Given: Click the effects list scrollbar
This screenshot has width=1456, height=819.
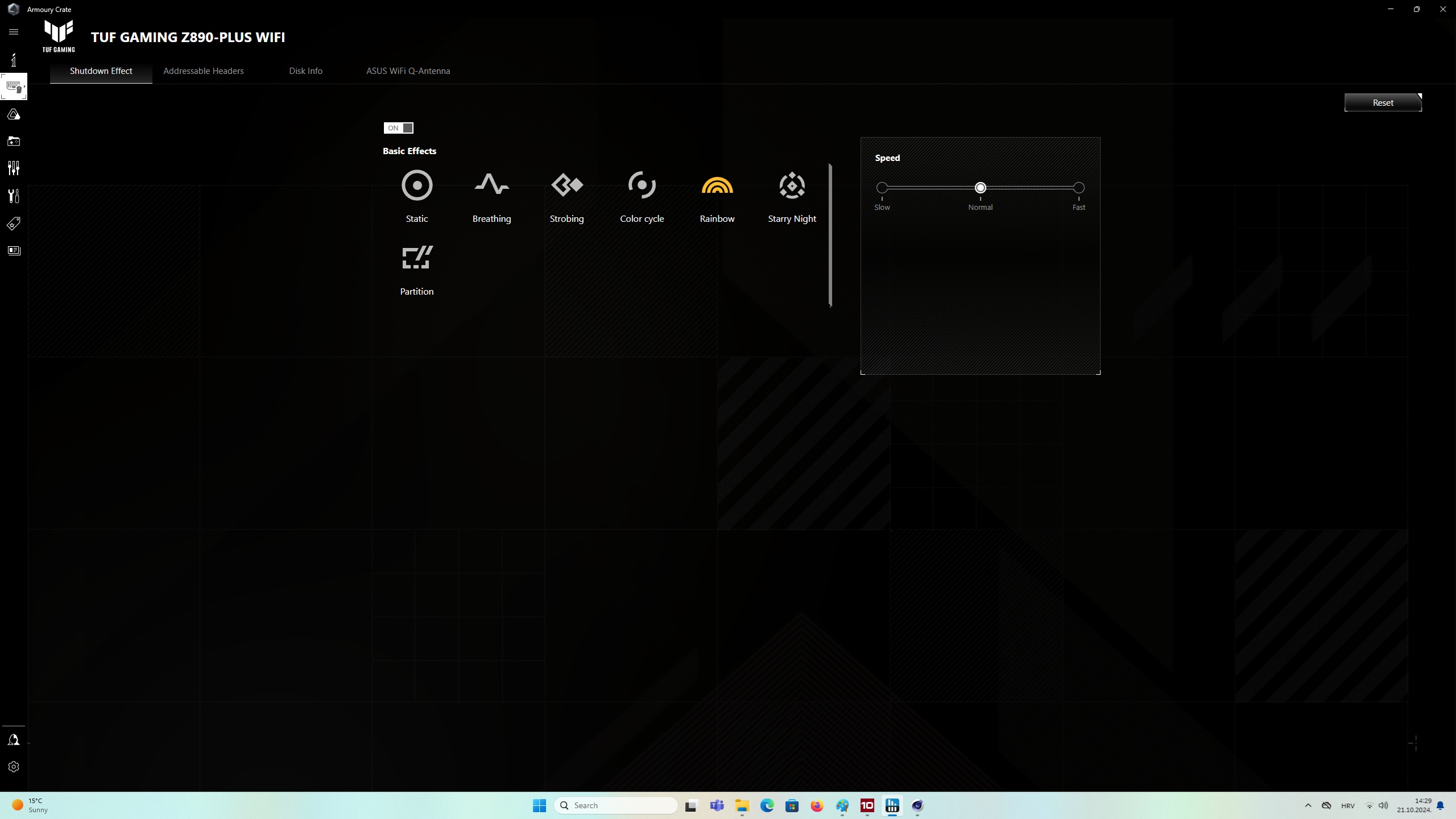Looking at the screenshot, I should tap(830, 235).
